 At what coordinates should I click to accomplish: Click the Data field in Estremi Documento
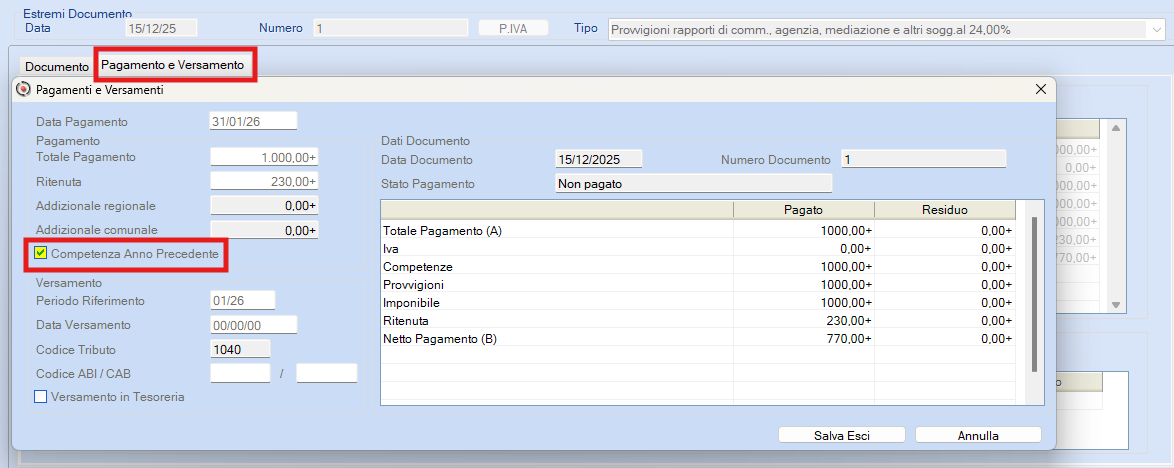161,28
